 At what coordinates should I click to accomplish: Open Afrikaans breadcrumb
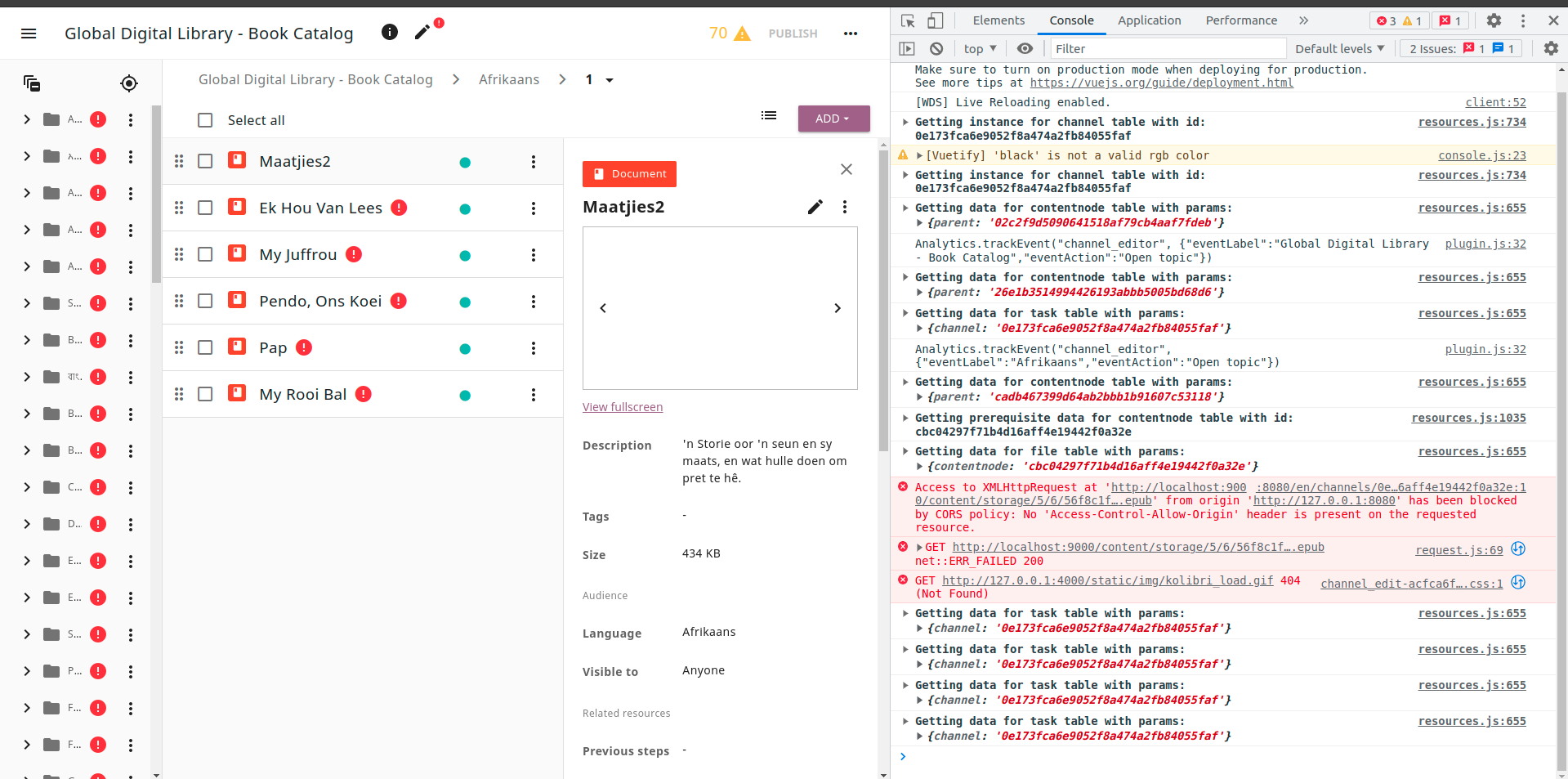509,79
